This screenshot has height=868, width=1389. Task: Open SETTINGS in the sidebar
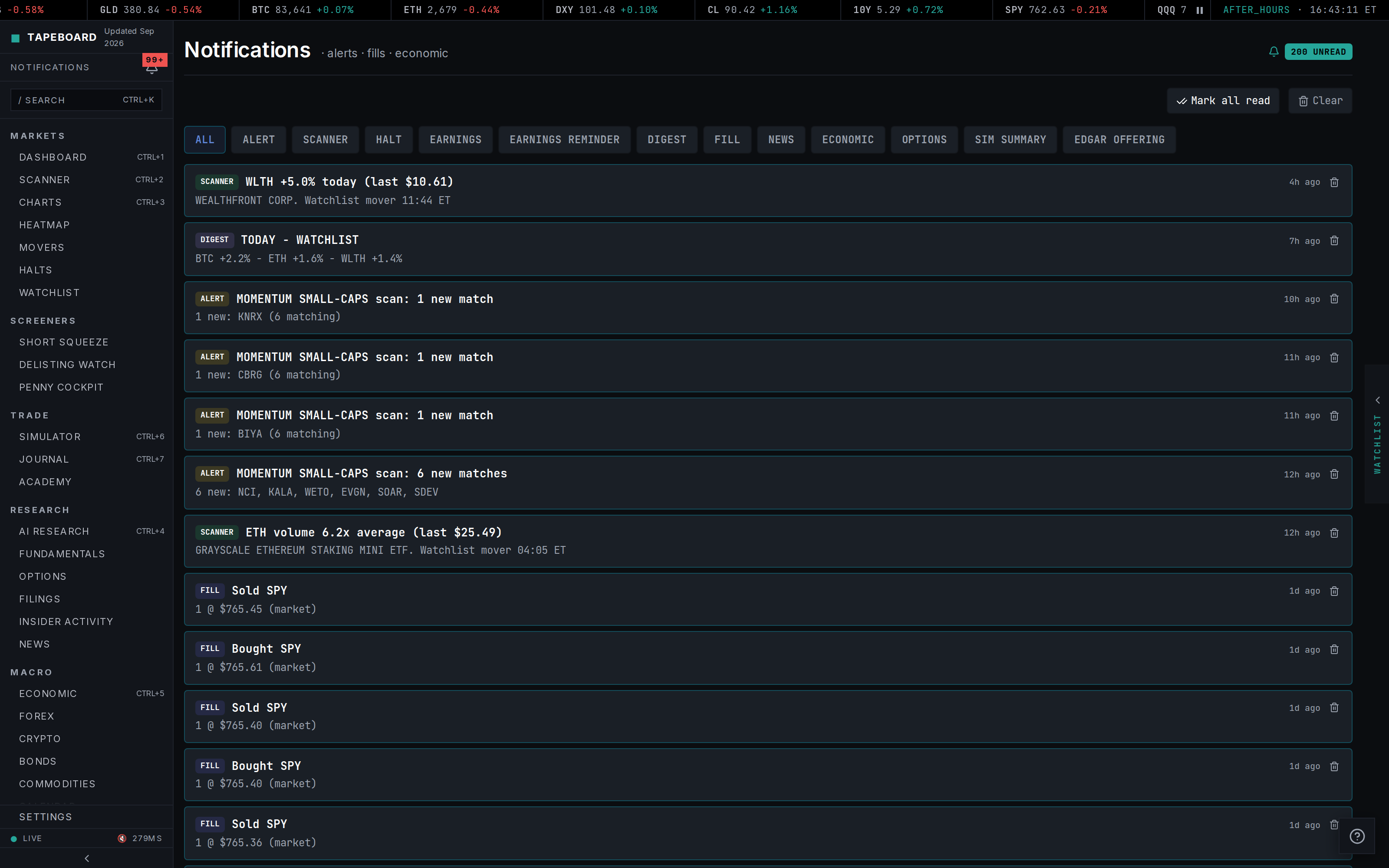[45, 817]
